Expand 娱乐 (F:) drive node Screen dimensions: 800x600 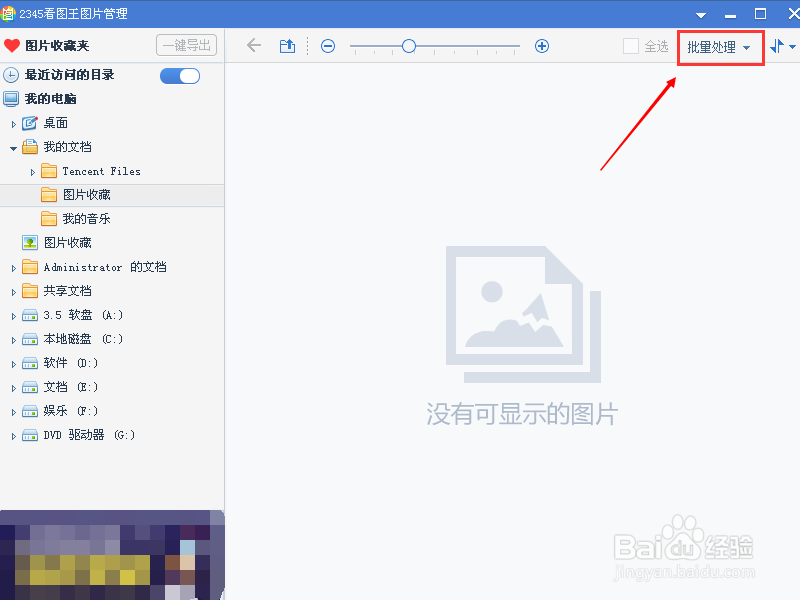point(13,412)
